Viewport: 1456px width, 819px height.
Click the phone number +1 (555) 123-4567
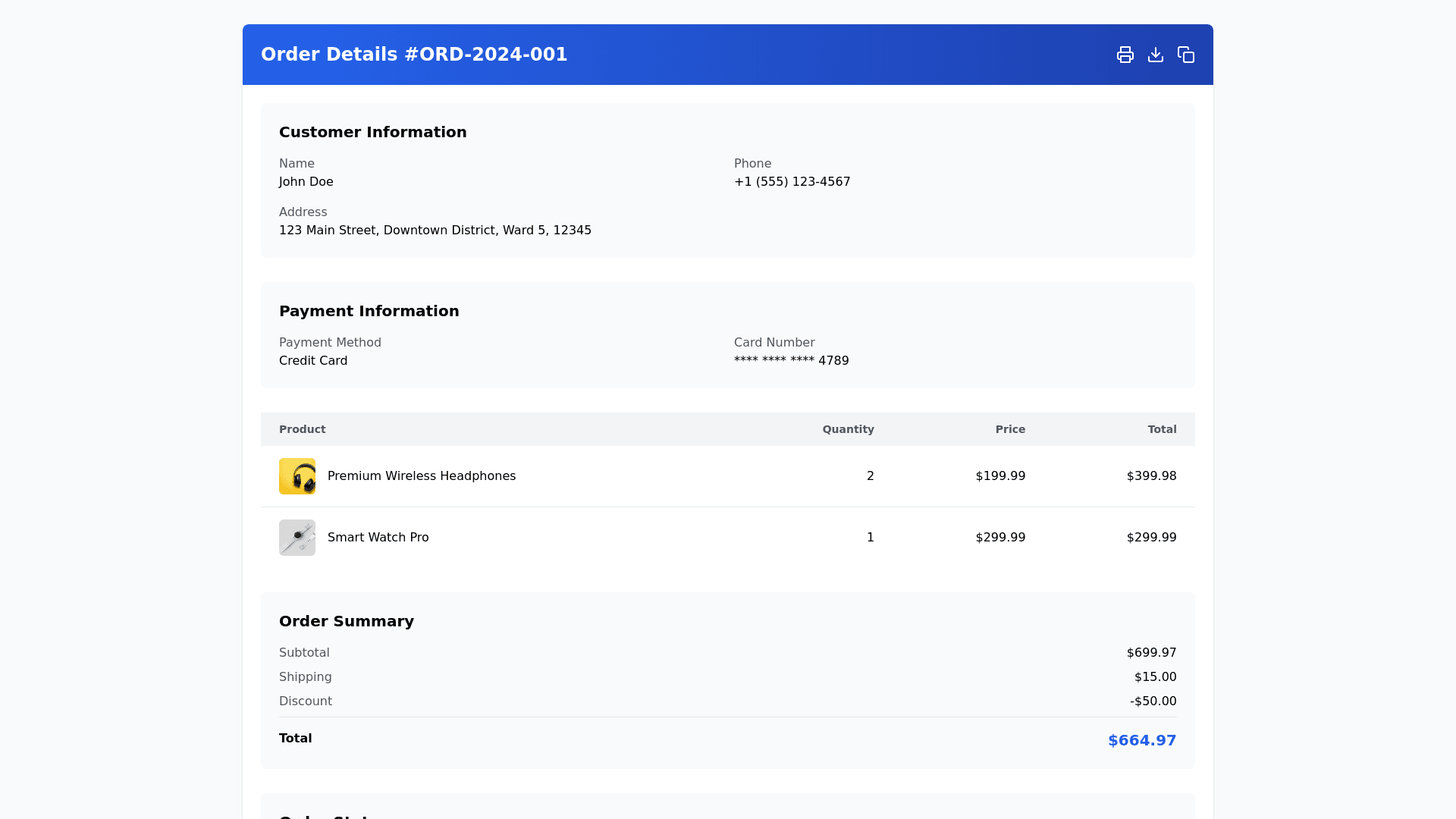(x=792, y=182)
